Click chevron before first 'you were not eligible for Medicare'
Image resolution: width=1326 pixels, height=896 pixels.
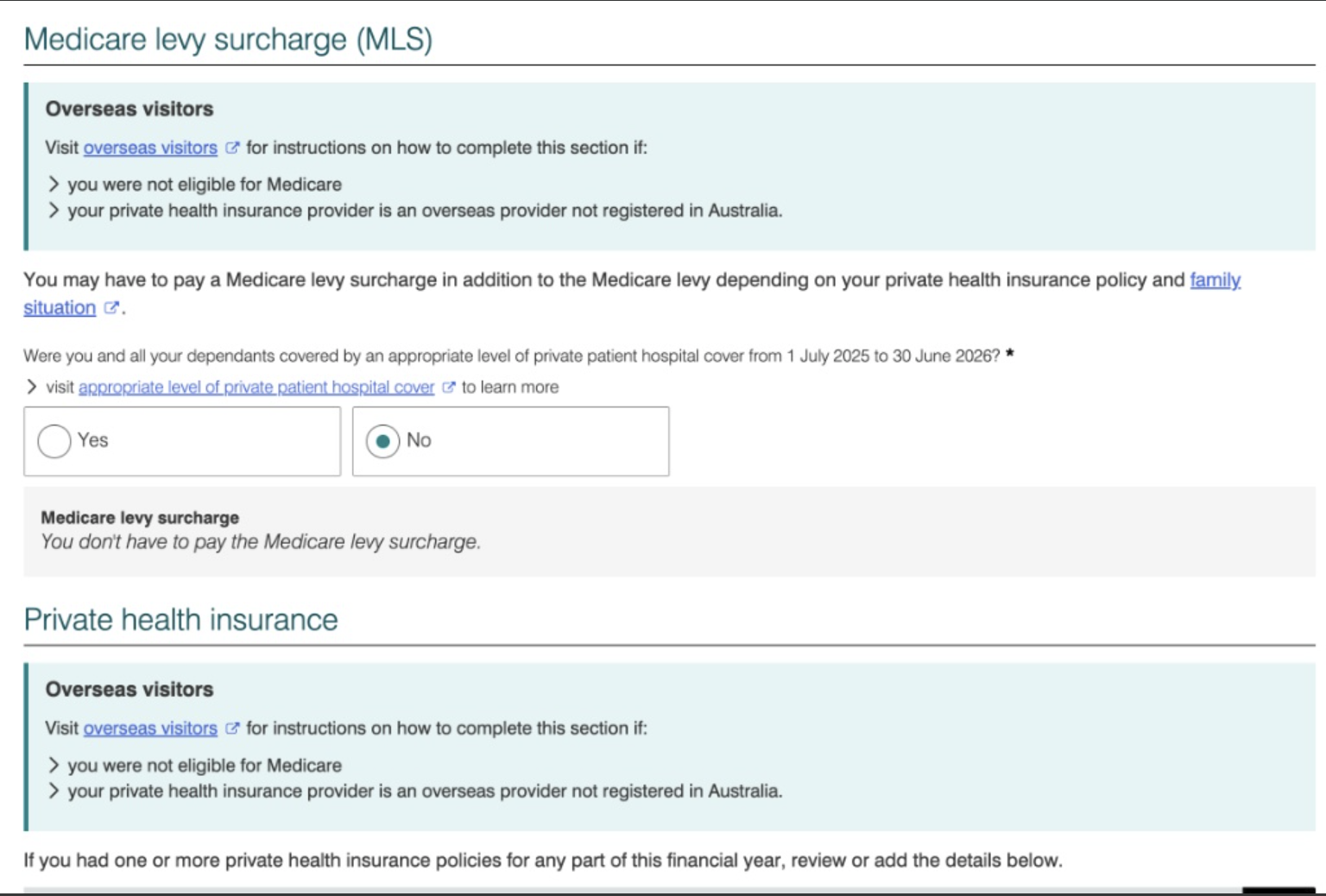point(54,184)
